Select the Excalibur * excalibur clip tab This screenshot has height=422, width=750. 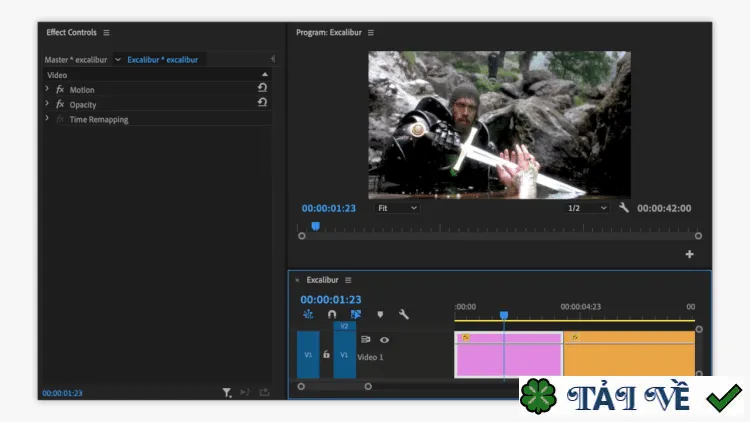coord(163,60)
